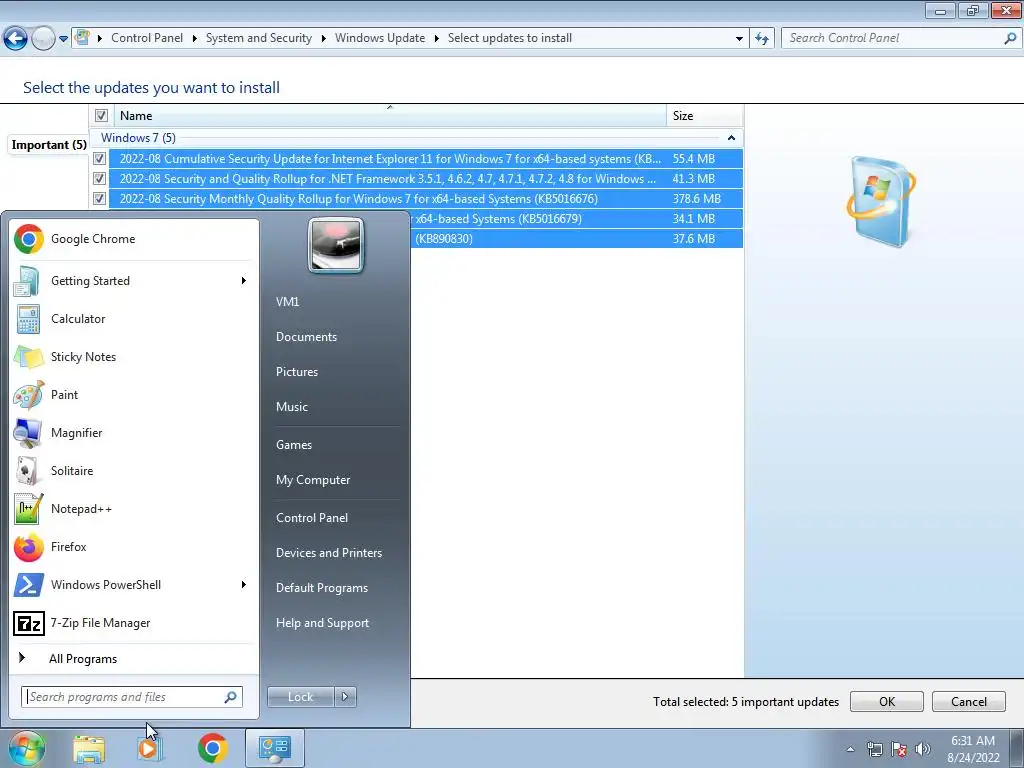Click the magnifier icon in the Start search box

(x=231, y=697)
